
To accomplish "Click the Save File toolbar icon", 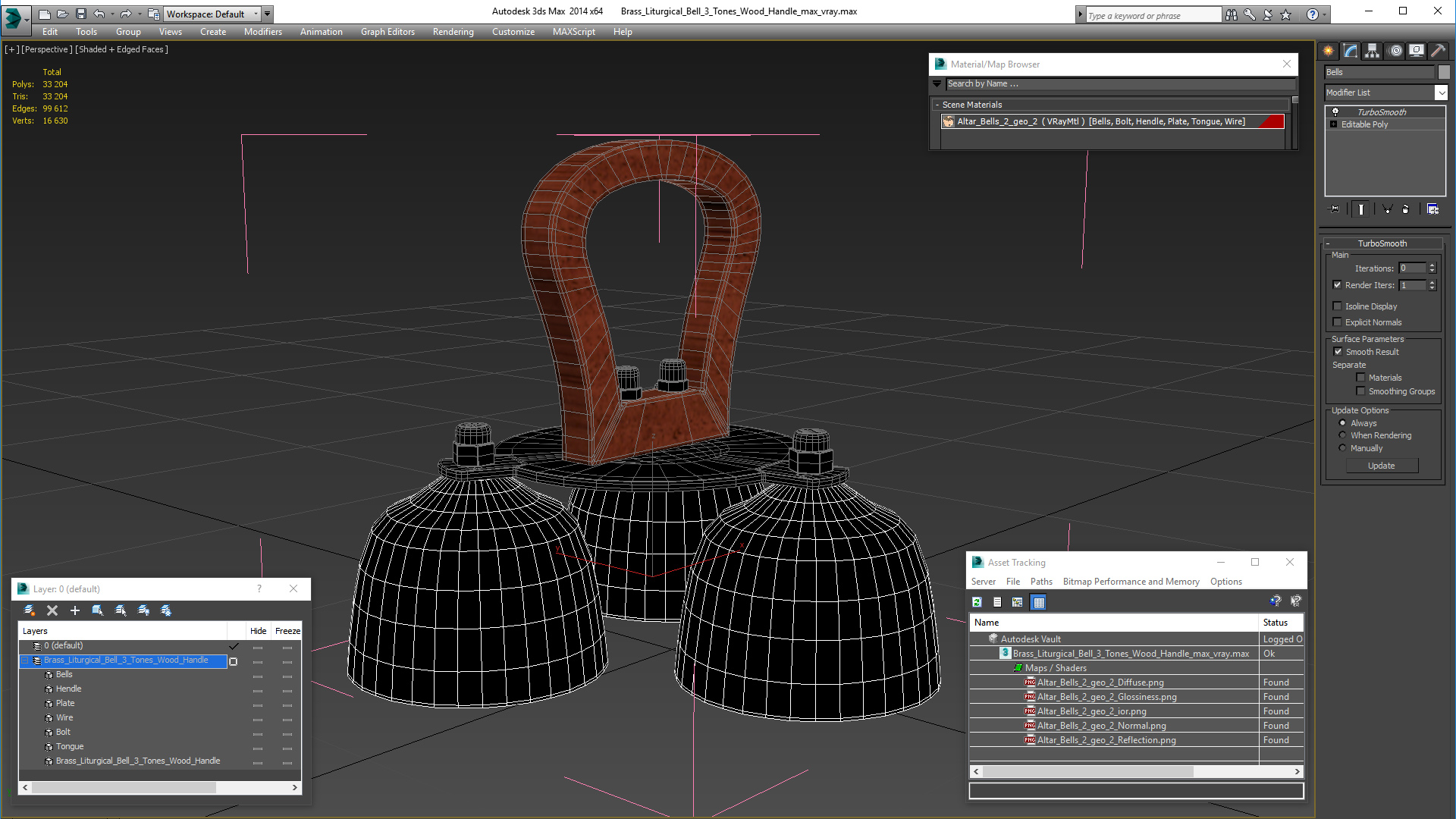I will 81,14.
